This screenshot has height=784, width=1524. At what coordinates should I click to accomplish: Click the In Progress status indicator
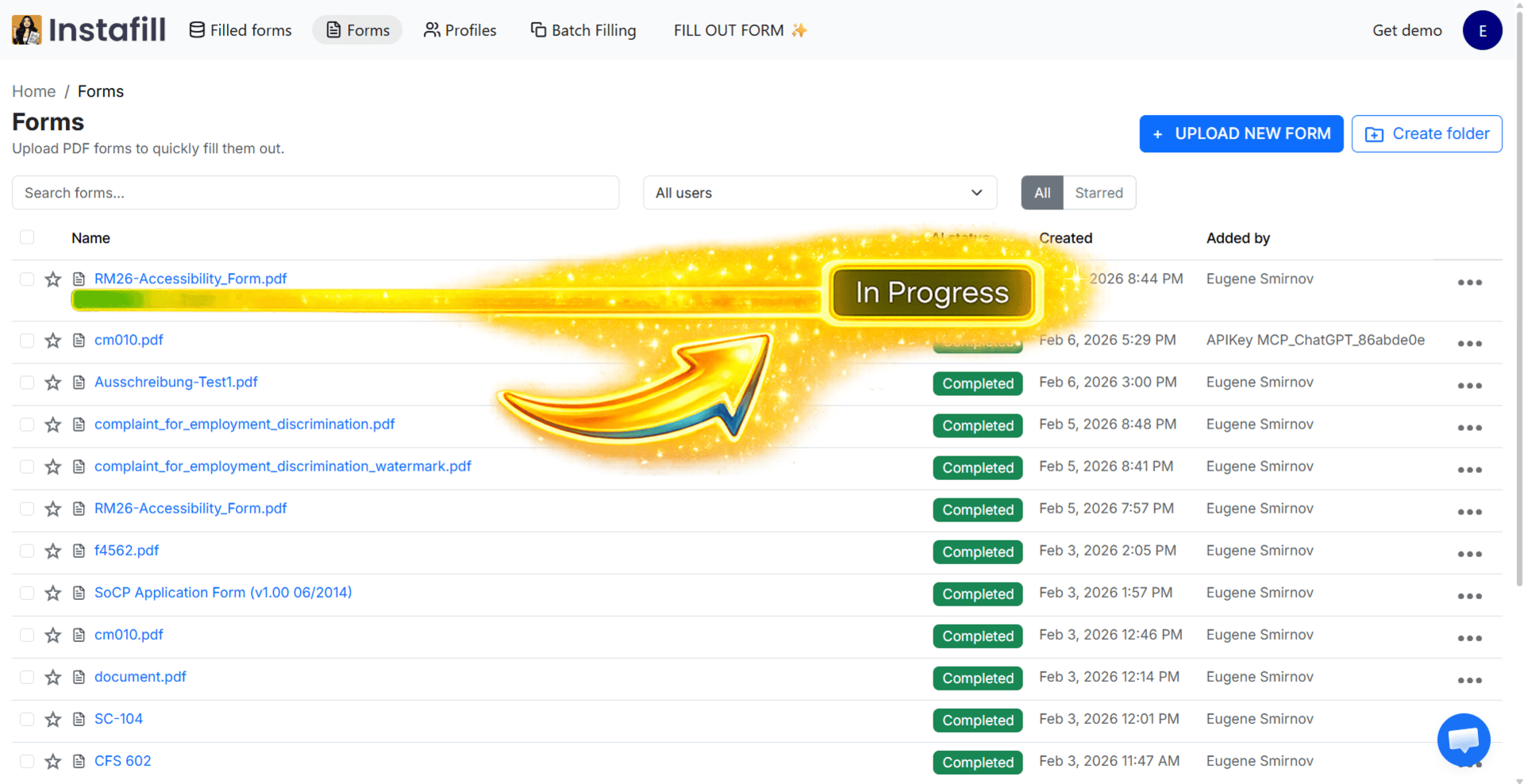pos(932,292)
